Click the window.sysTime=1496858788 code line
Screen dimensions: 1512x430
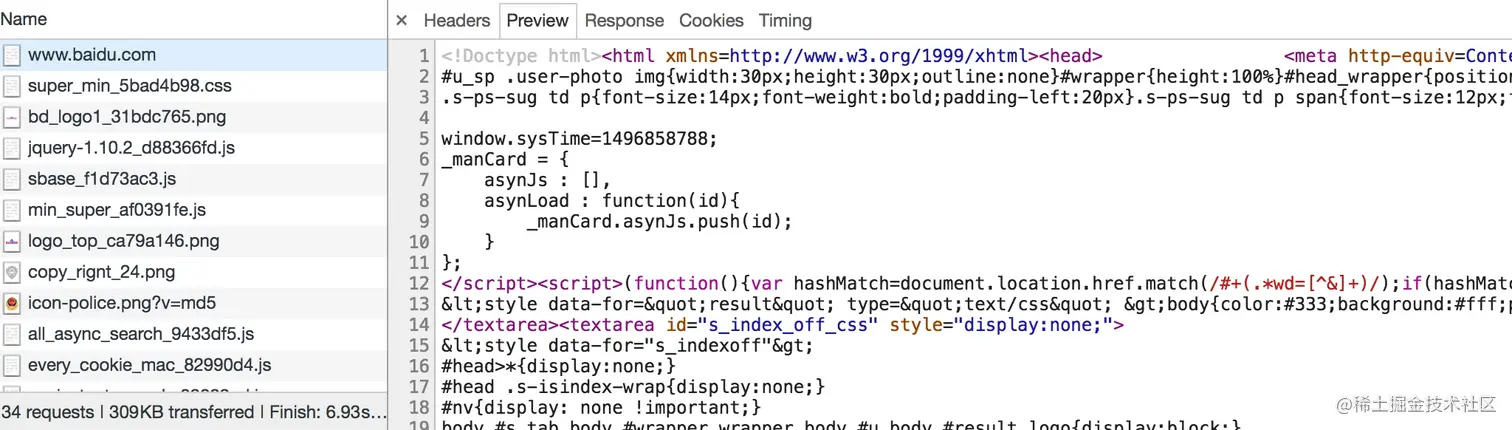click(580, 139)
